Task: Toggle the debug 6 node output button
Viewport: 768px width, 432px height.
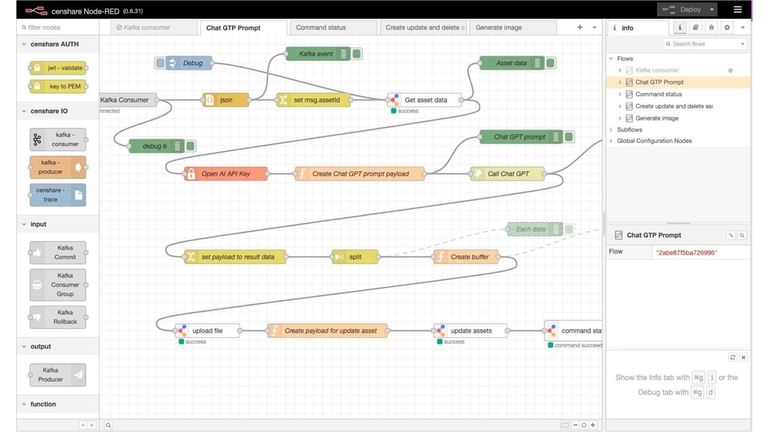Action: pos(191,146)
